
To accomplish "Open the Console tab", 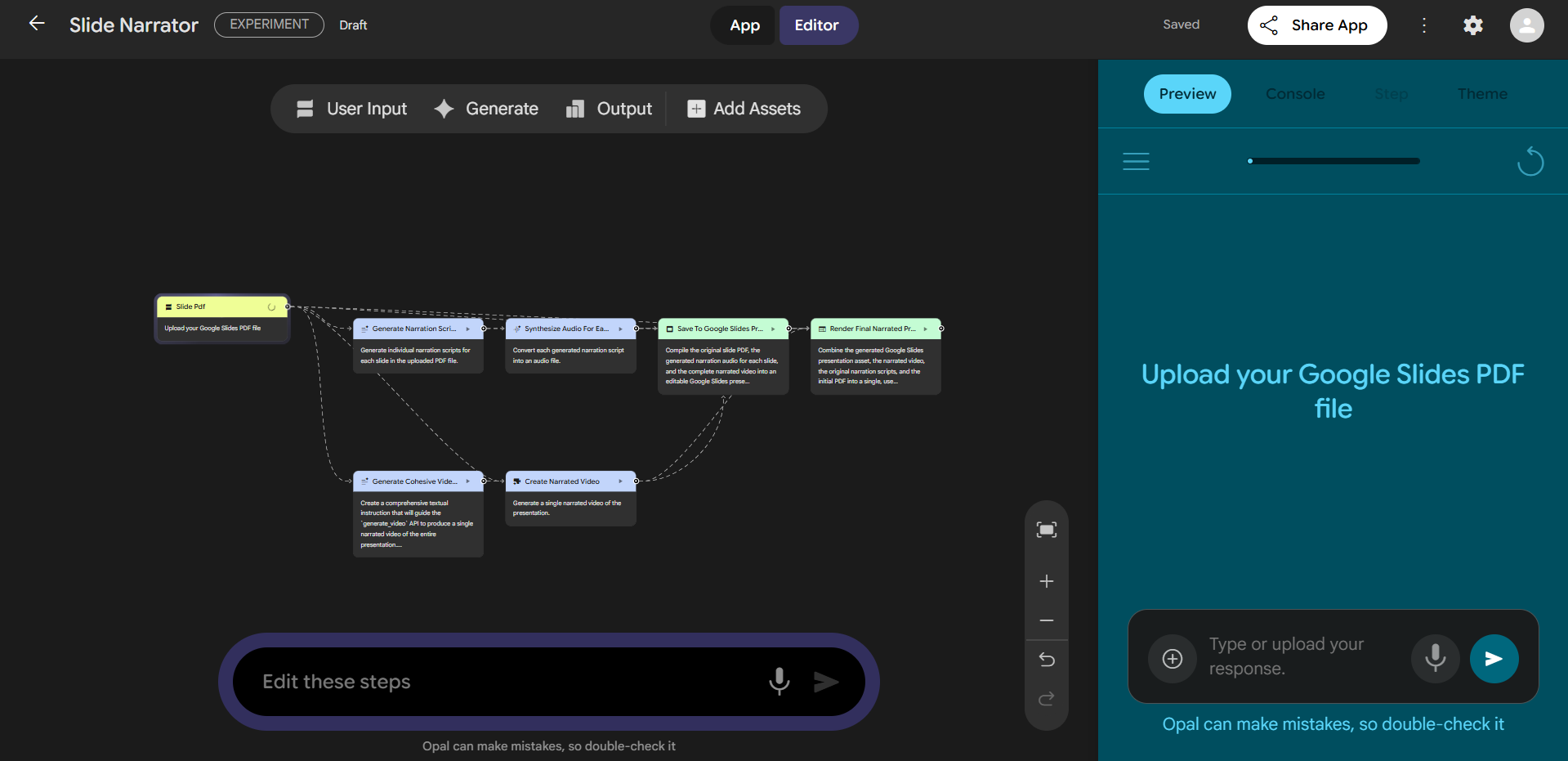I will pyautogui.click(x=1294, y=94).
